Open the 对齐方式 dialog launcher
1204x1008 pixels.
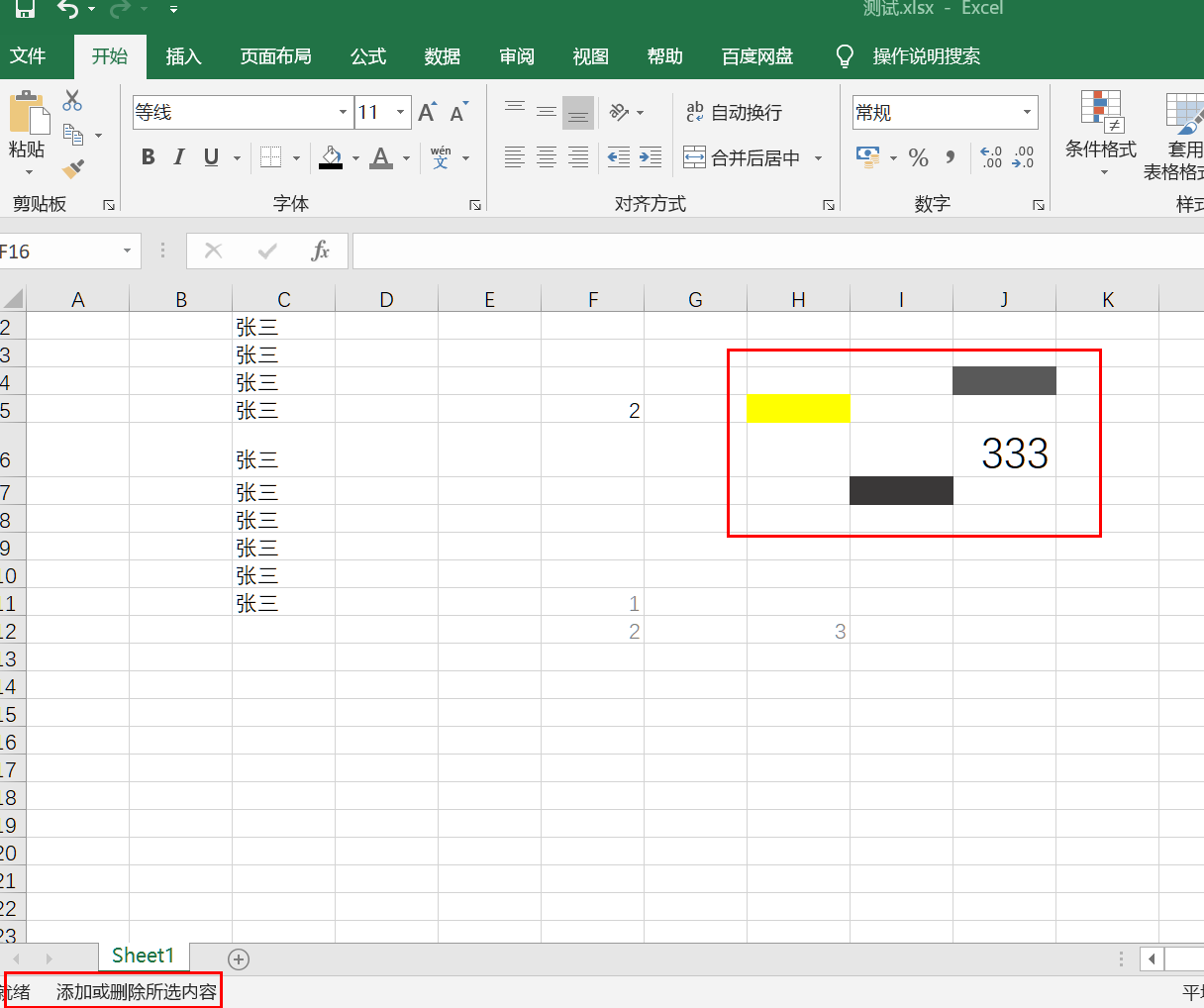pos(829,205)
